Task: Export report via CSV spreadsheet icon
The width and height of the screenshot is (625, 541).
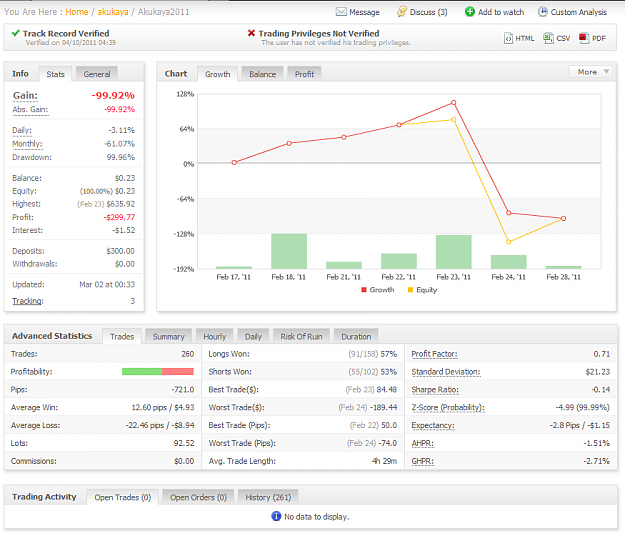Action: pyautogui.click(x=548, y=38)
